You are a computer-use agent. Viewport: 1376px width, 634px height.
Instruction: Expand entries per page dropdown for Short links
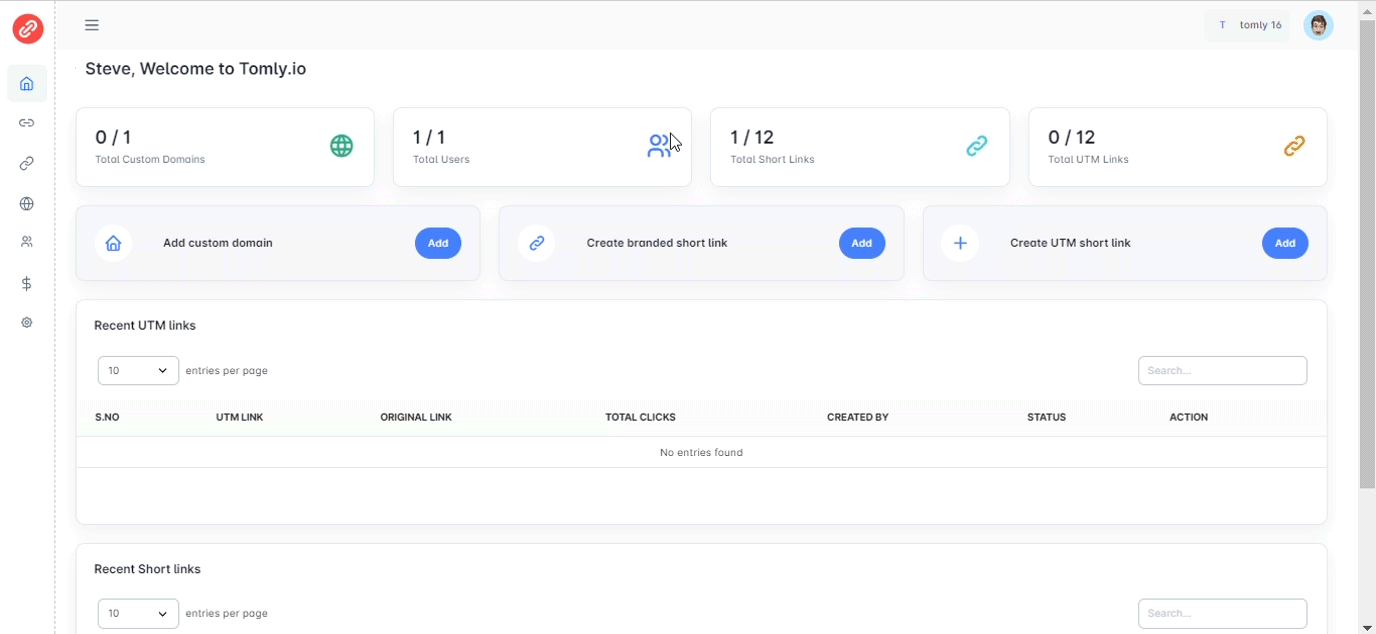tap(138, 614)
